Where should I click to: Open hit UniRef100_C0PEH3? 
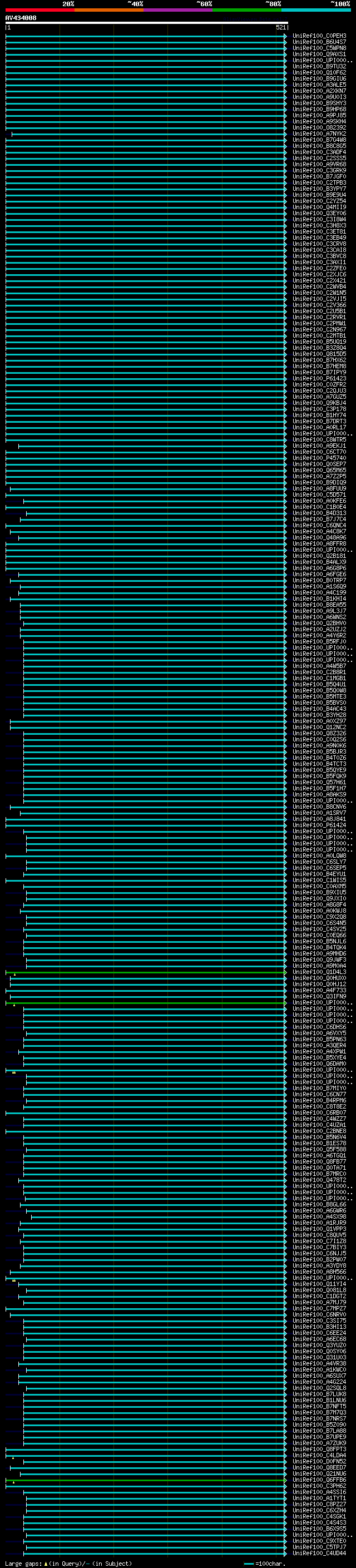(319, 36)
